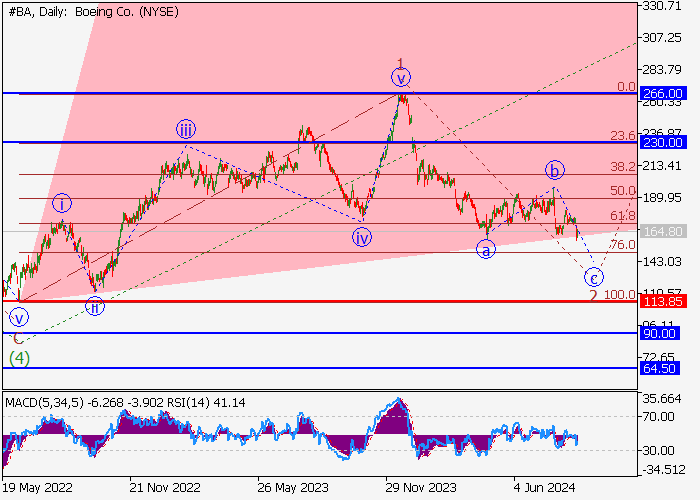
Task: Select the 23.6 Fibonacci level label
Action: point(623,135)
